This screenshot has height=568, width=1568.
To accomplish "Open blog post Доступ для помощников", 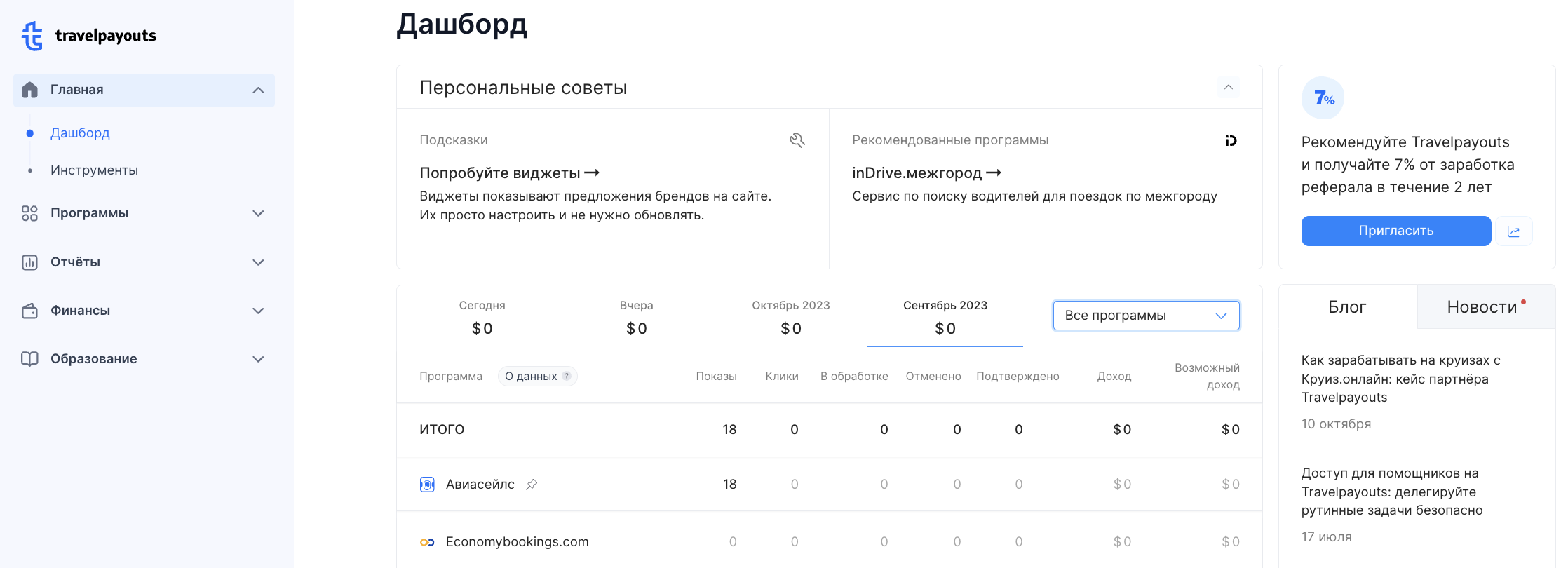I will [1392, 492].
